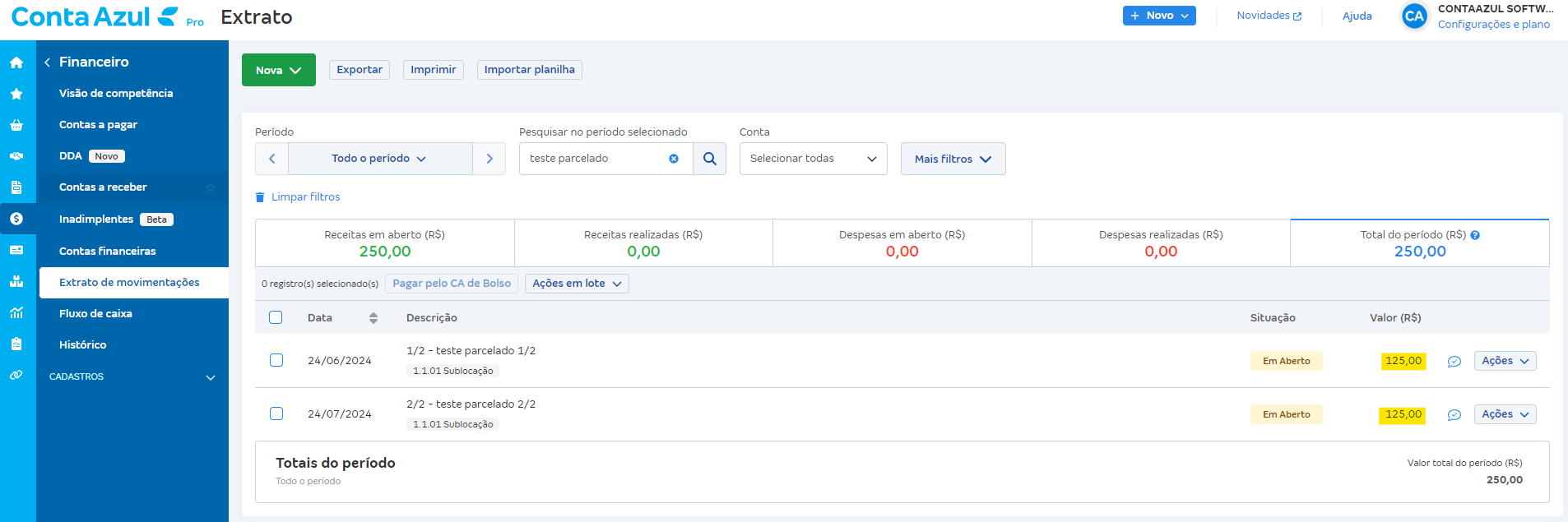Screen dimensions: 1568x522
Task: Open the shopping basket sidebar icon
Action: click(x=16, y=125)
